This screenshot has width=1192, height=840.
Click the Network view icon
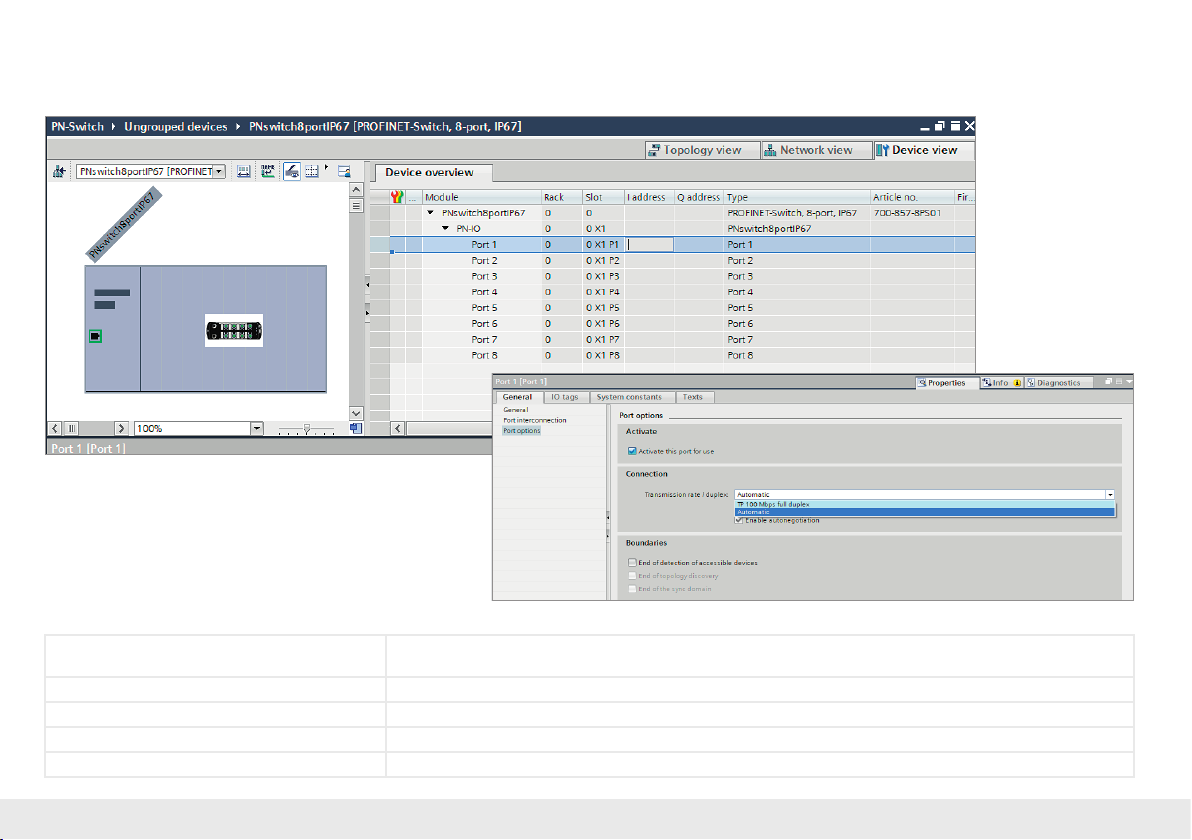click(770, 151)
